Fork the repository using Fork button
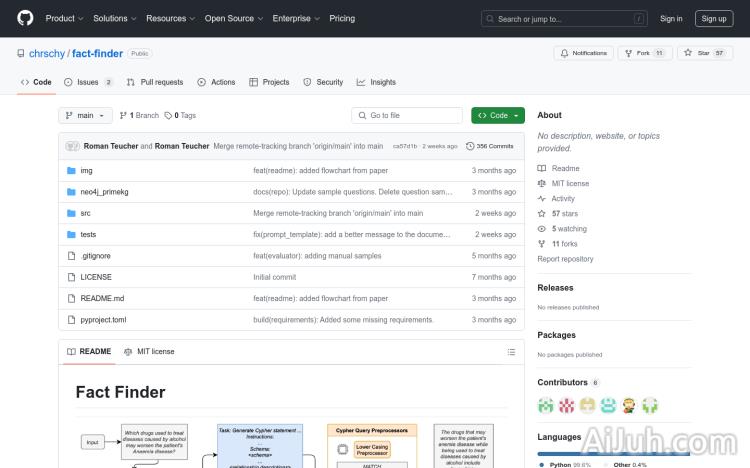 pos(644,53)
